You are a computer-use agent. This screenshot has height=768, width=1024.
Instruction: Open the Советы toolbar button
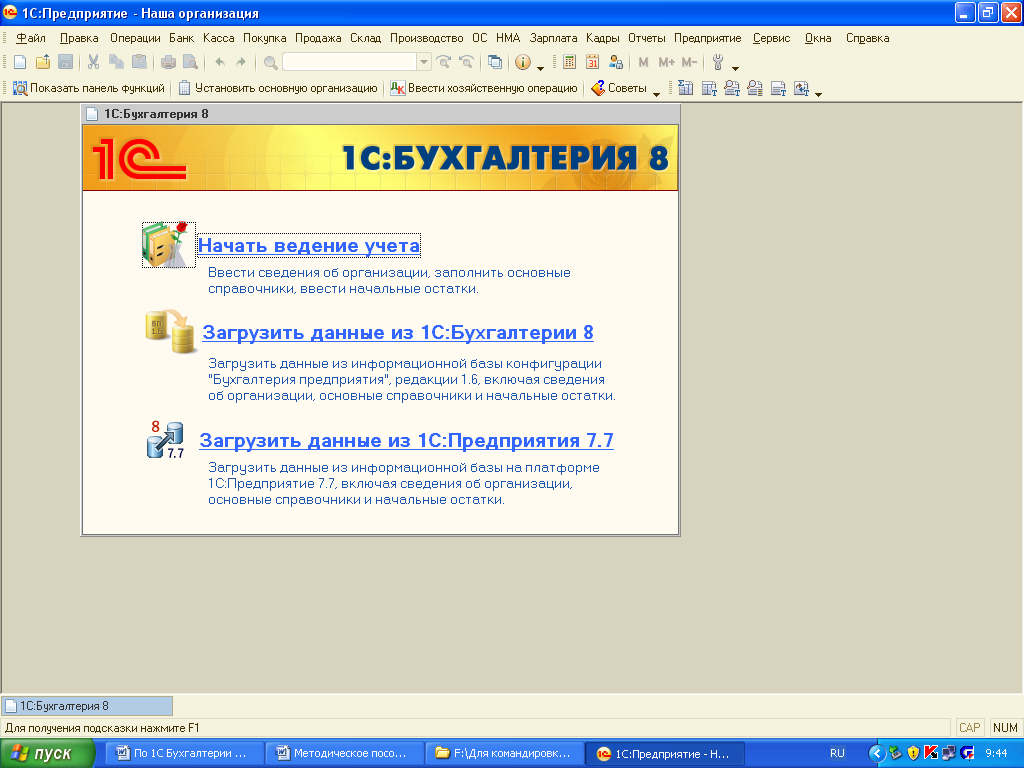point(618,88)
